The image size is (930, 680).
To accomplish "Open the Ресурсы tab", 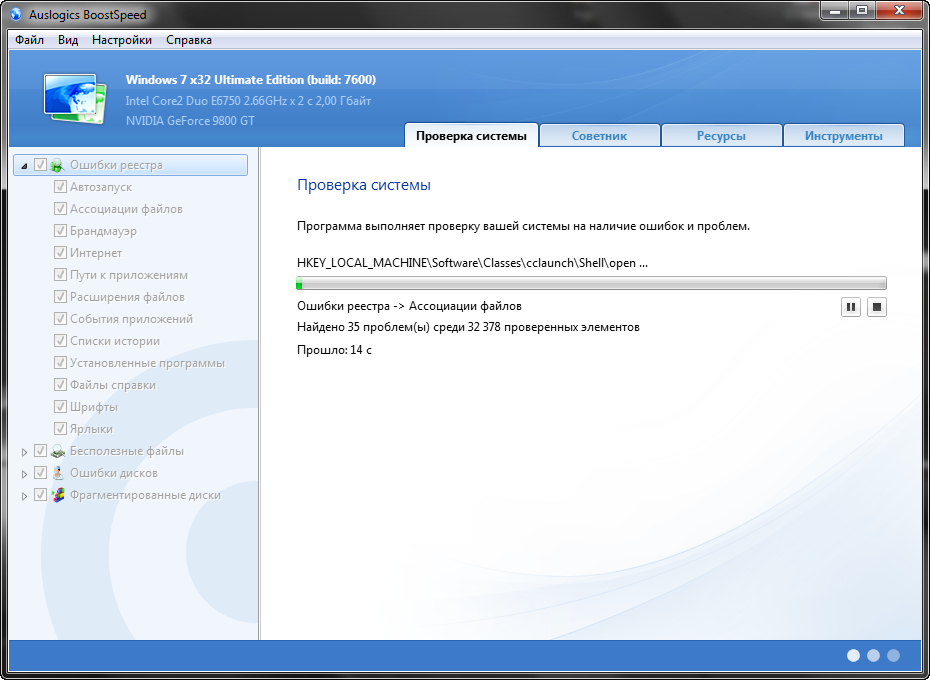I will pyautogui.click(x=721, y=135).
